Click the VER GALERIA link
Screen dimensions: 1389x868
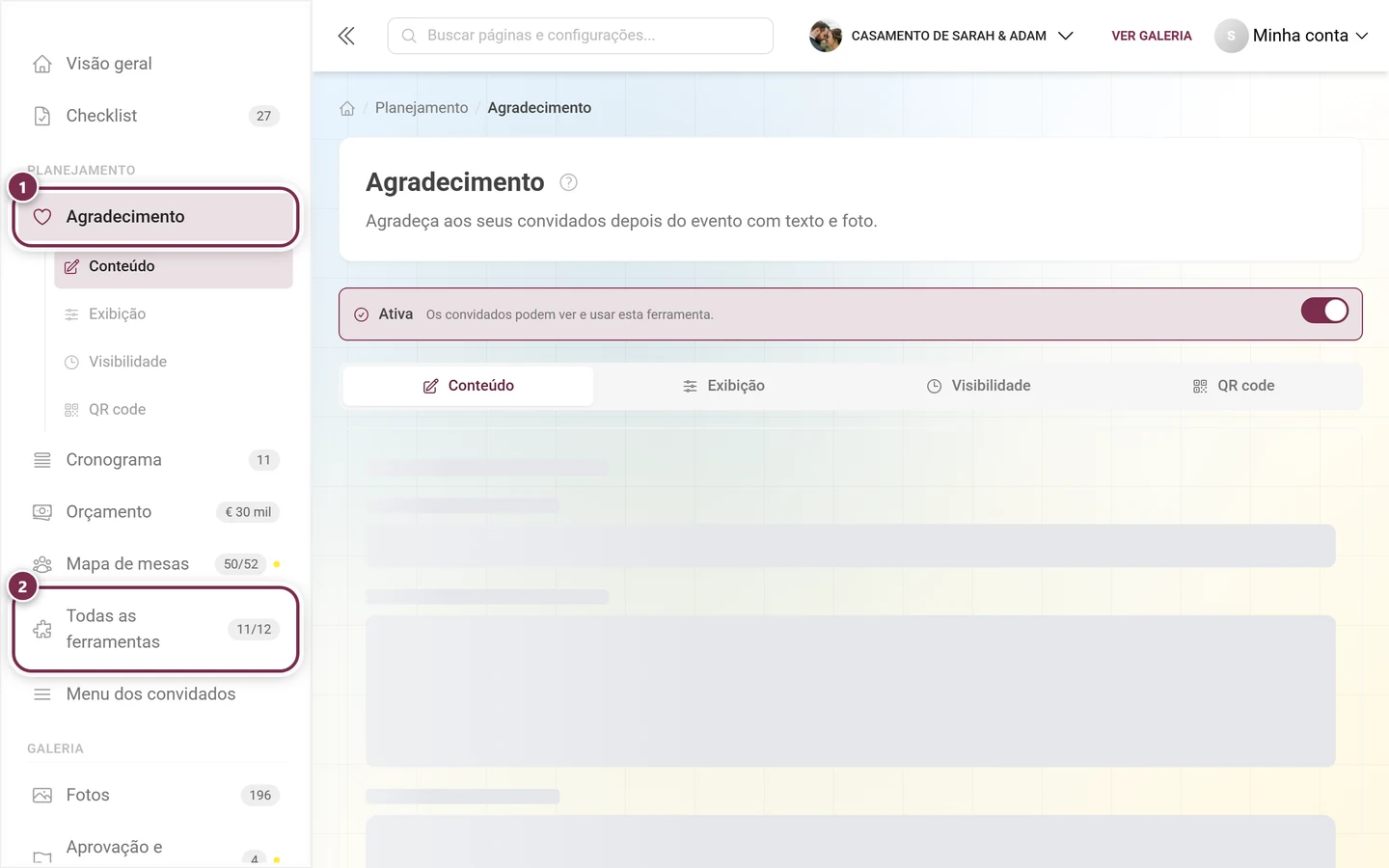(1152, 36)
